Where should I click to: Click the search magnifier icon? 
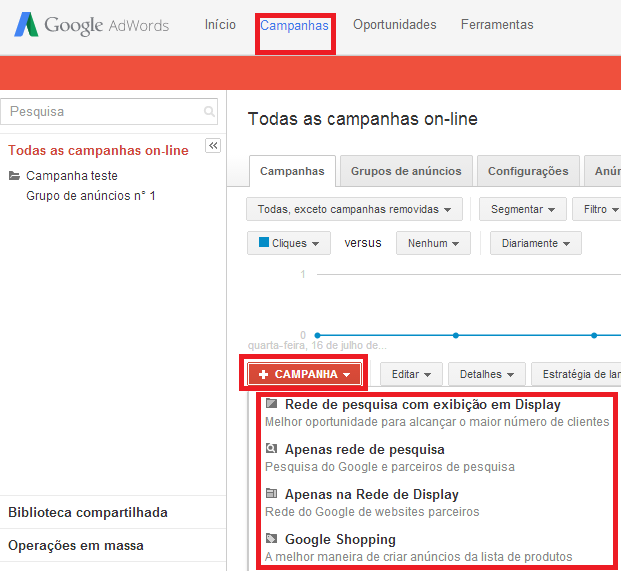pos(209,112)
